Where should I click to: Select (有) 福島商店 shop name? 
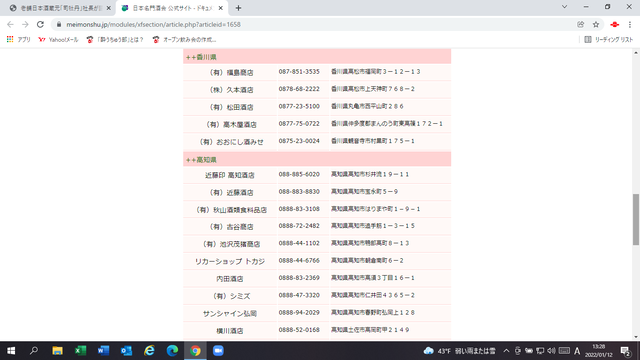(231, 72)
